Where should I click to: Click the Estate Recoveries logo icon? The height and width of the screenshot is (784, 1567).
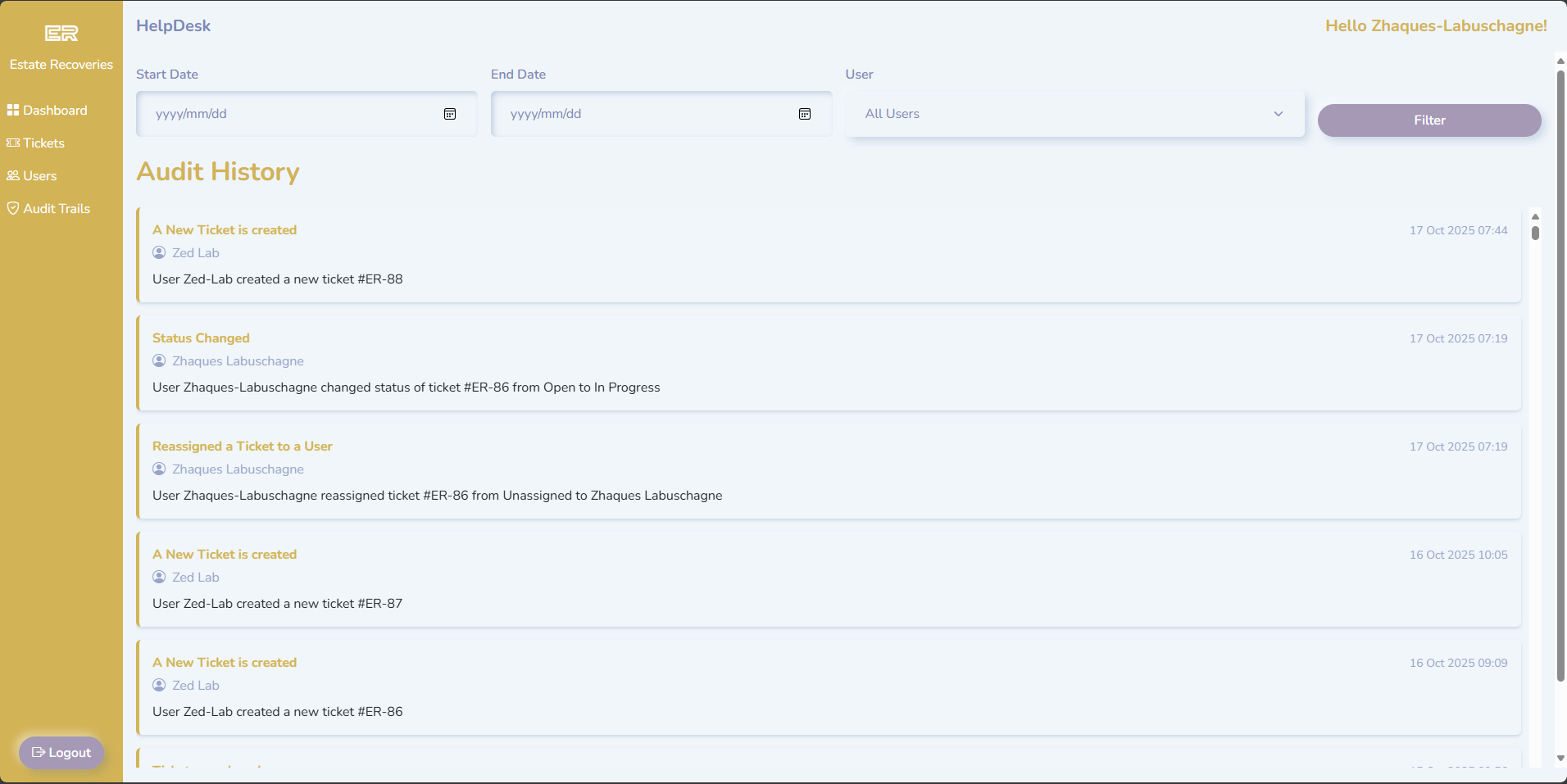click(x=60, y=33)
